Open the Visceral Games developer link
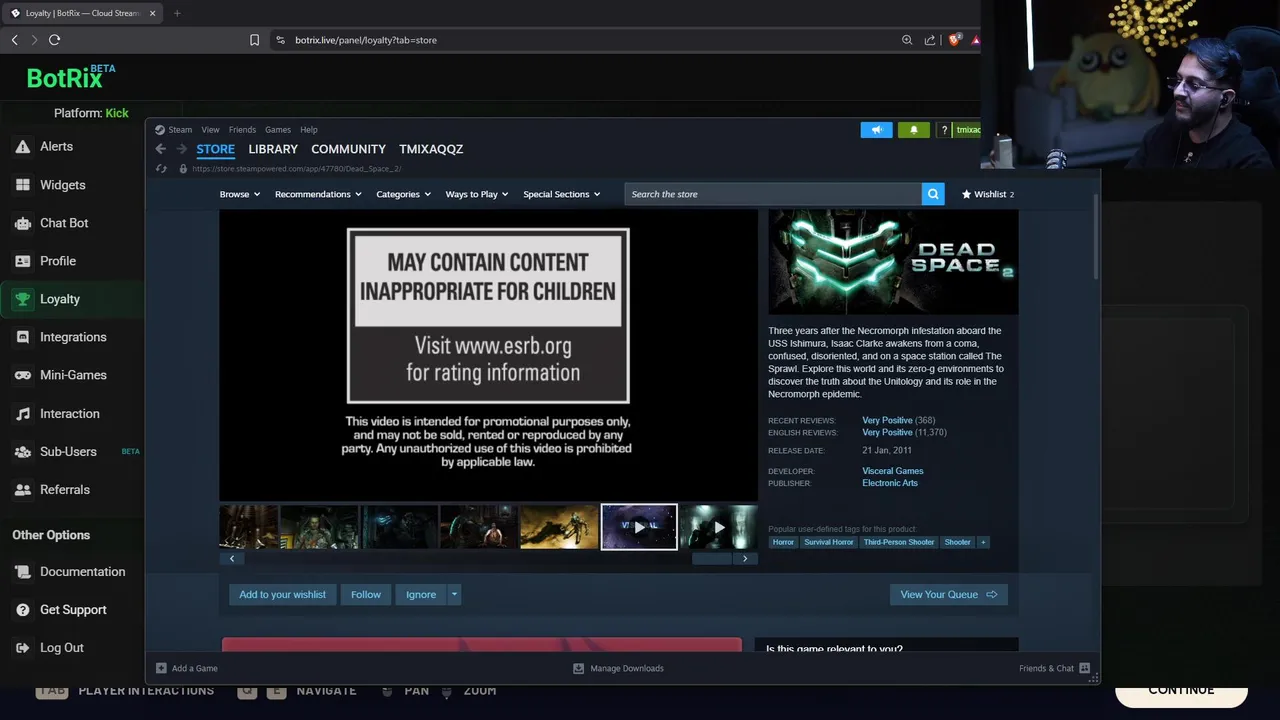The height and width of the screenshot is (720, 1280). [893, 471]
